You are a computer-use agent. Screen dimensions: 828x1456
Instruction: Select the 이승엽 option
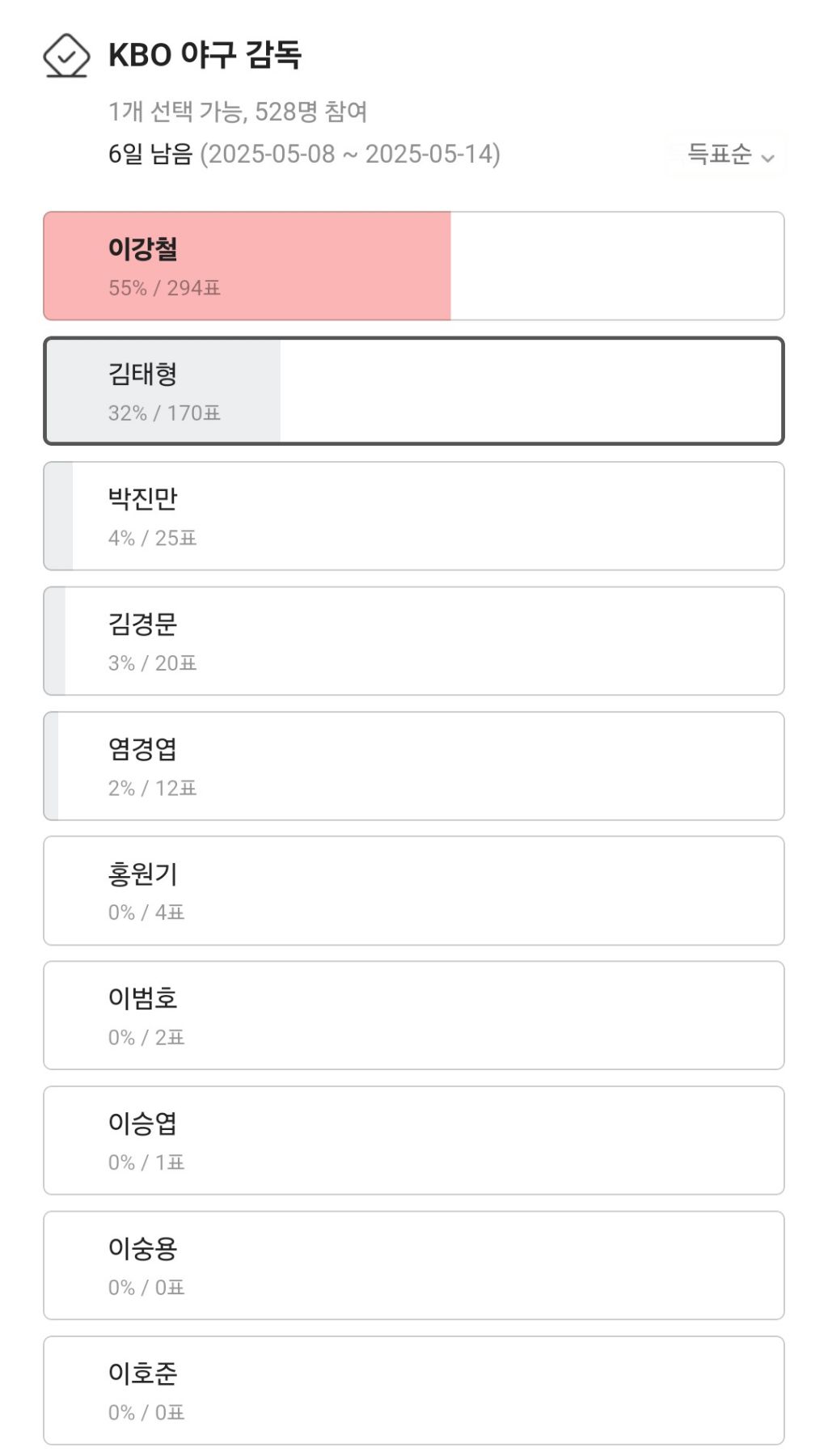[413, 1141]
